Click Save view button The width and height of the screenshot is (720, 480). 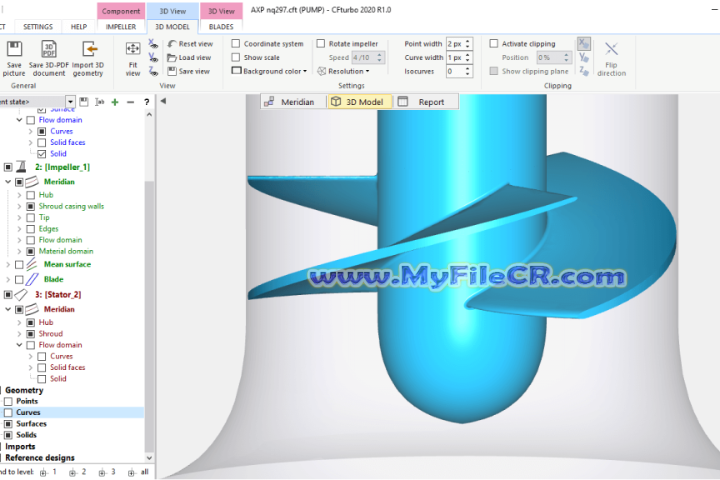(x=189, y=71)
